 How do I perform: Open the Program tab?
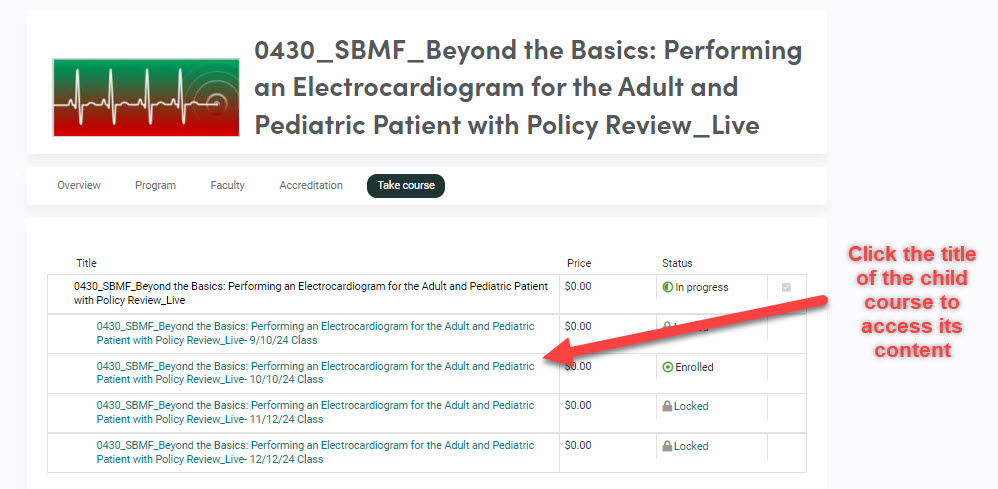155,185
